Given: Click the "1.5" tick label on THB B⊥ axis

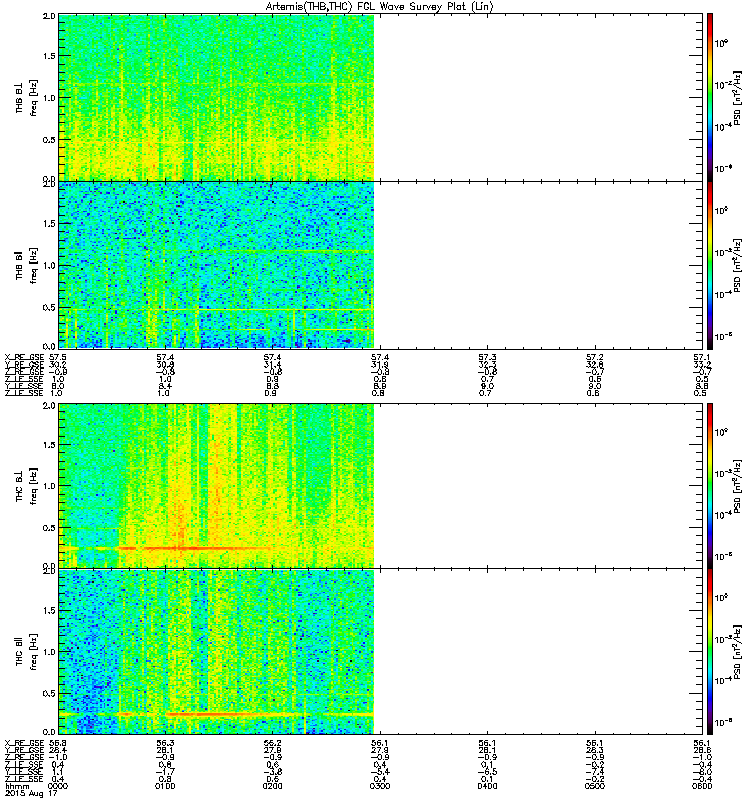Looking at the screenshot, I should click(49, 56).
